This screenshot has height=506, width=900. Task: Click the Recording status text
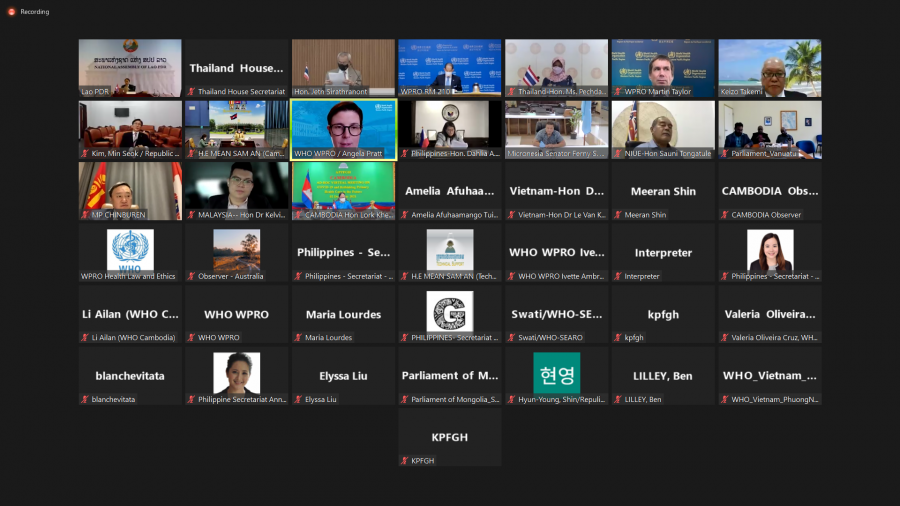35,12
